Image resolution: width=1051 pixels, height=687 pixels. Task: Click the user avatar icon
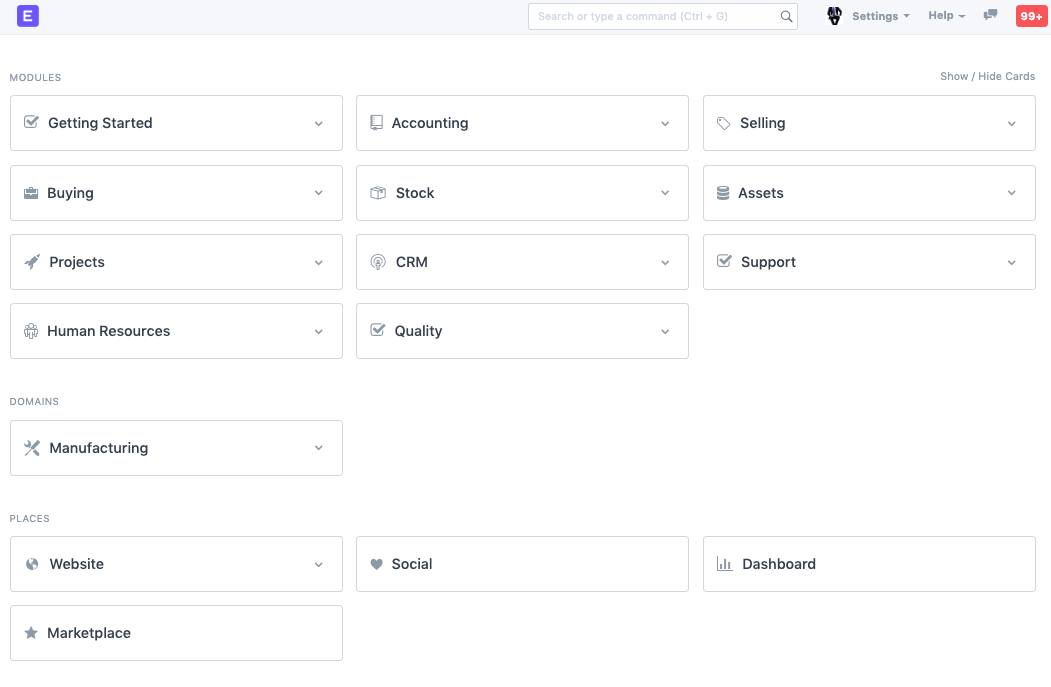835,16
